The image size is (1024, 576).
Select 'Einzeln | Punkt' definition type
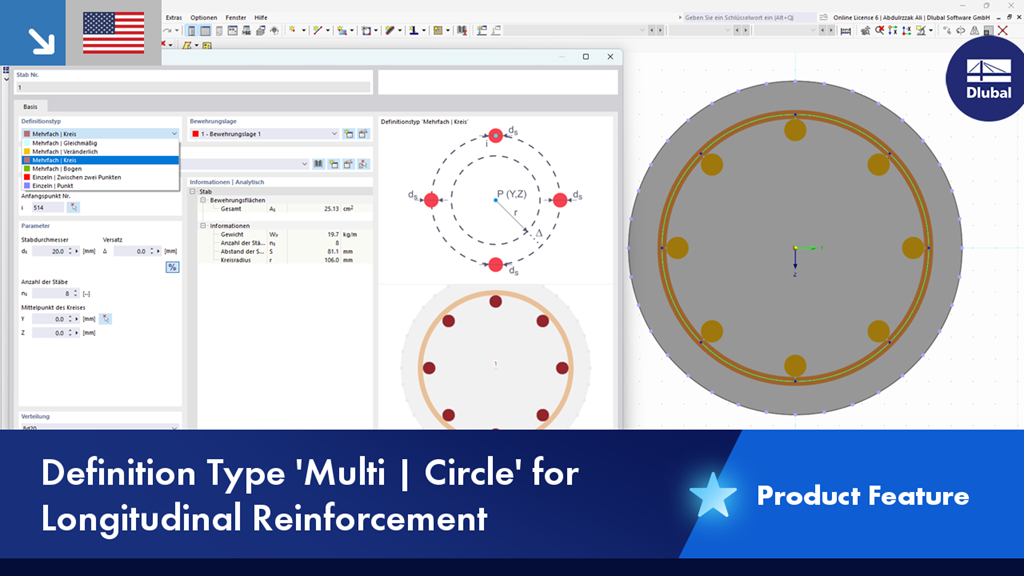[100, 185]
